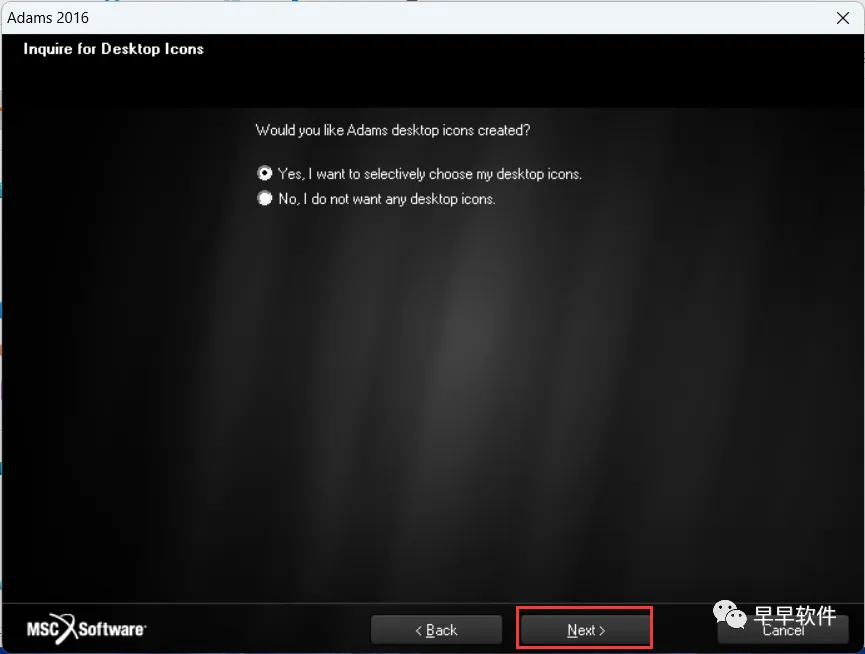The image size is (865, 654).
Task: Go back using the Back button
Action: (x=436, y=630)
